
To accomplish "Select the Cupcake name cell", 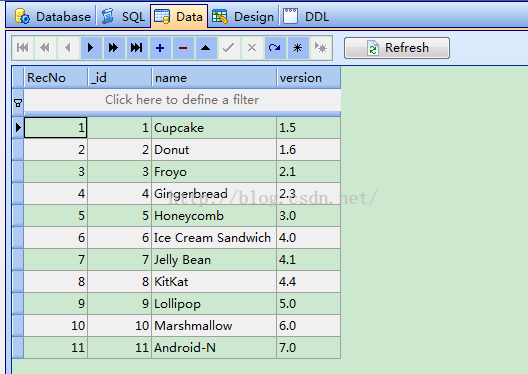I will click(x=214, y=128).
